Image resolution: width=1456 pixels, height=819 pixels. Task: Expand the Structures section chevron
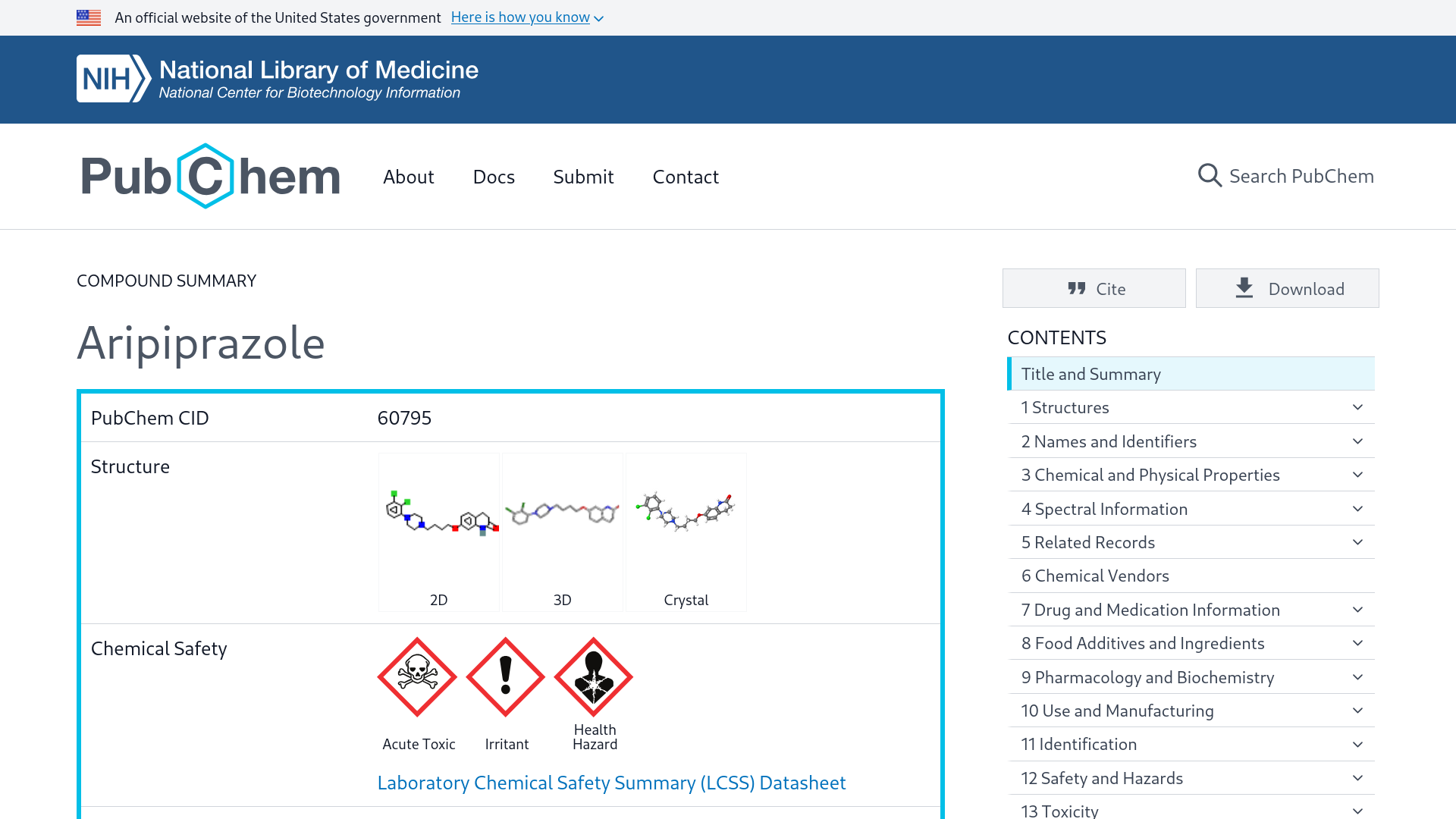(x=1357, y=407)
